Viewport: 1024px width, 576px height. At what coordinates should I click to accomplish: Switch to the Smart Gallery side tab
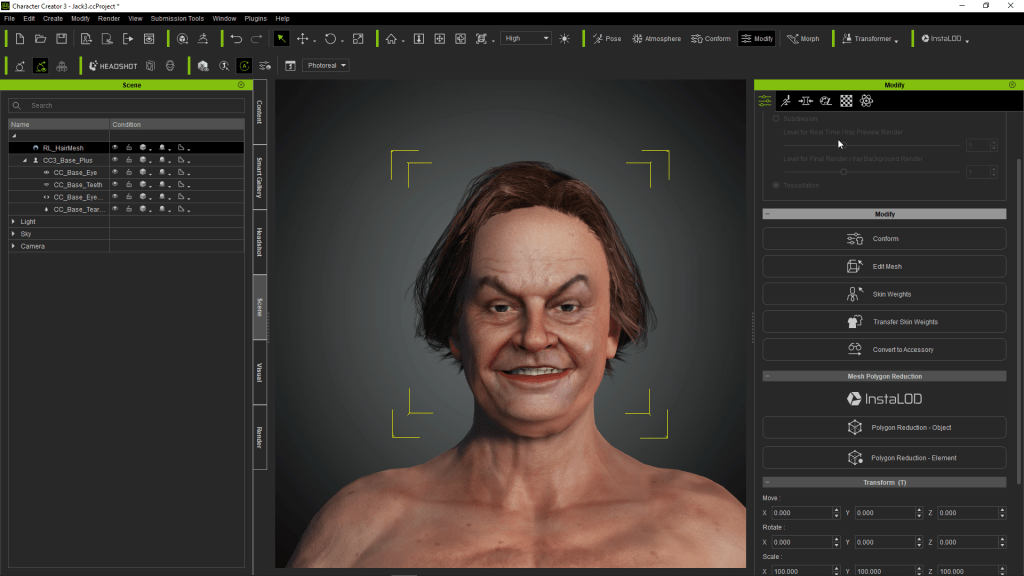(260, 176)
